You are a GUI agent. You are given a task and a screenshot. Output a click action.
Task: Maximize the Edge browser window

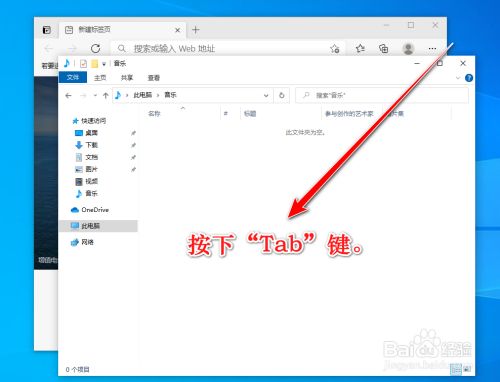(411, 25)
